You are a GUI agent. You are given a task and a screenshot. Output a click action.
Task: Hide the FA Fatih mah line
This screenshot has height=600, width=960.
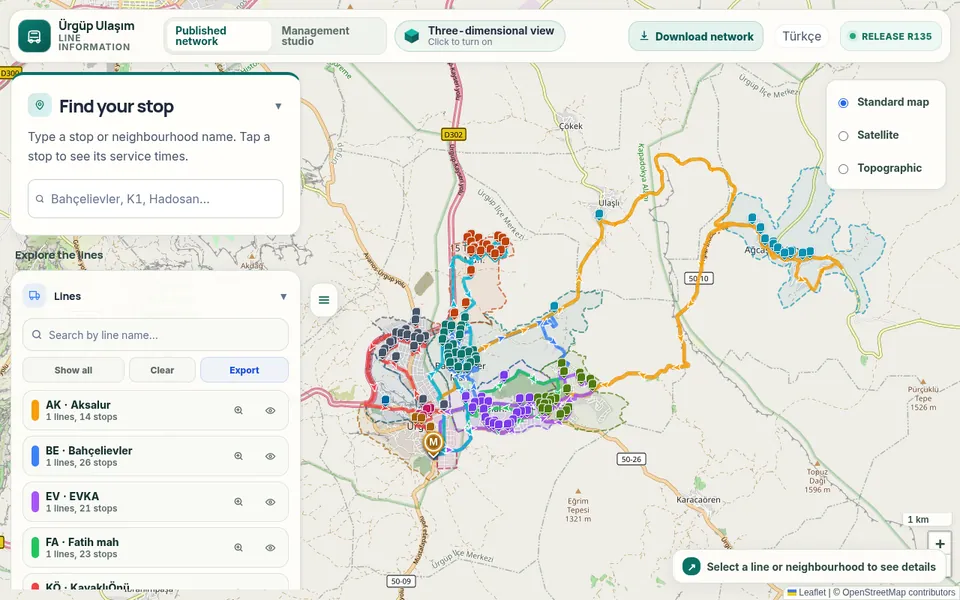pyautogui.click(x=270, y=548)
